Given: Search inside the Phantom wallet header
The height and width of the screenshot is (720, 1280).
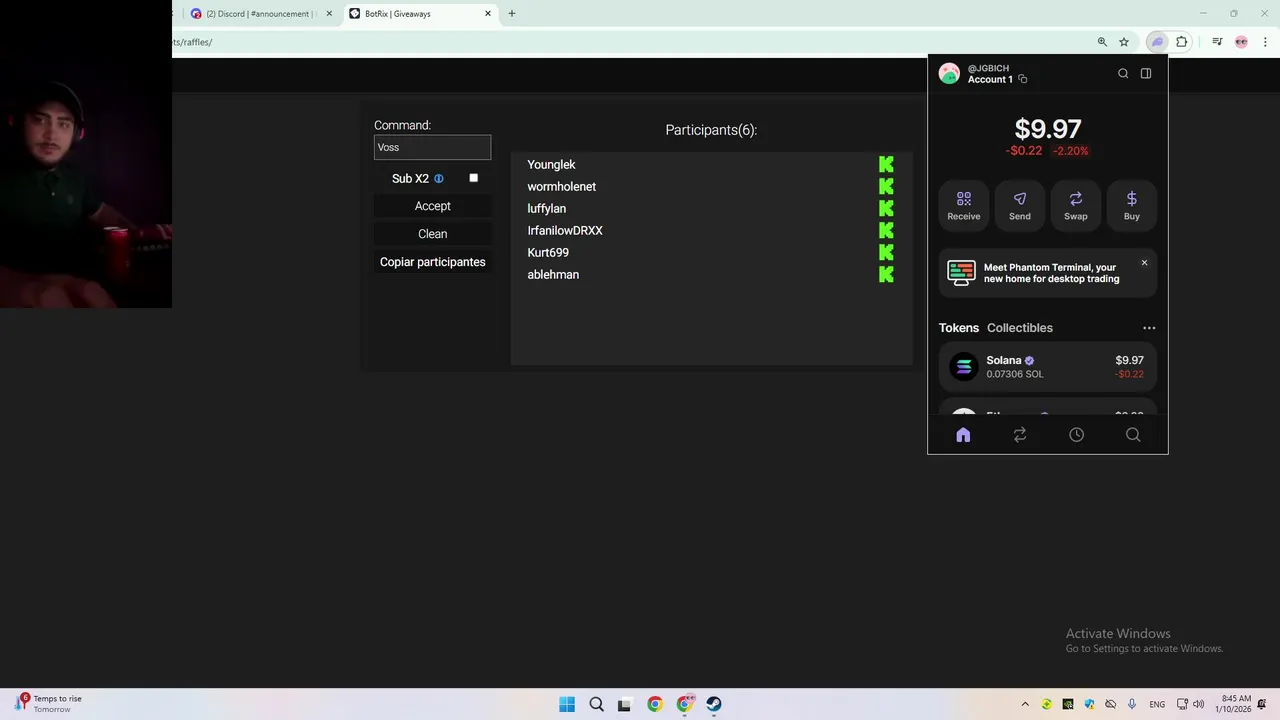Looking at the screenshot, I should click(x=1123, y=73).
